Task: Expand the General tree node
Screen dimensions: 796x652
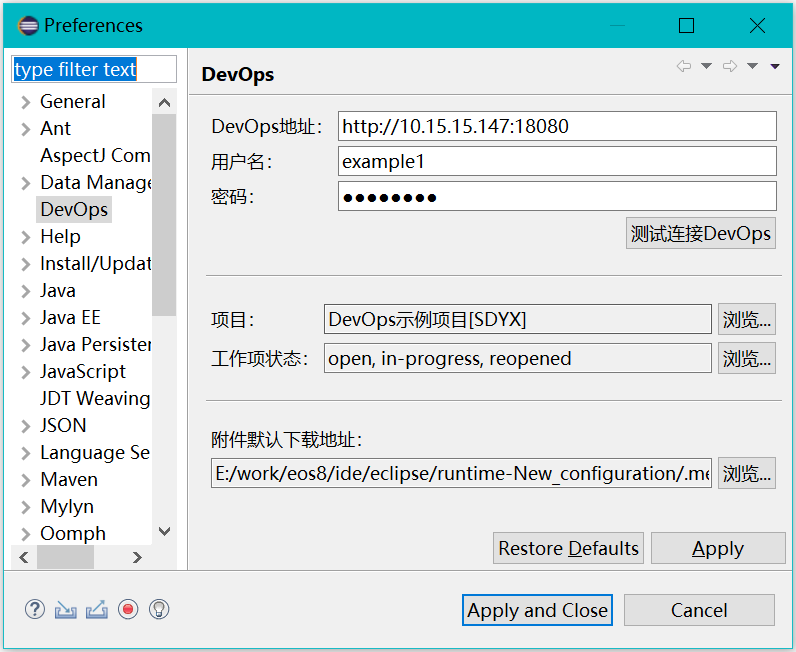Action: 26,102
